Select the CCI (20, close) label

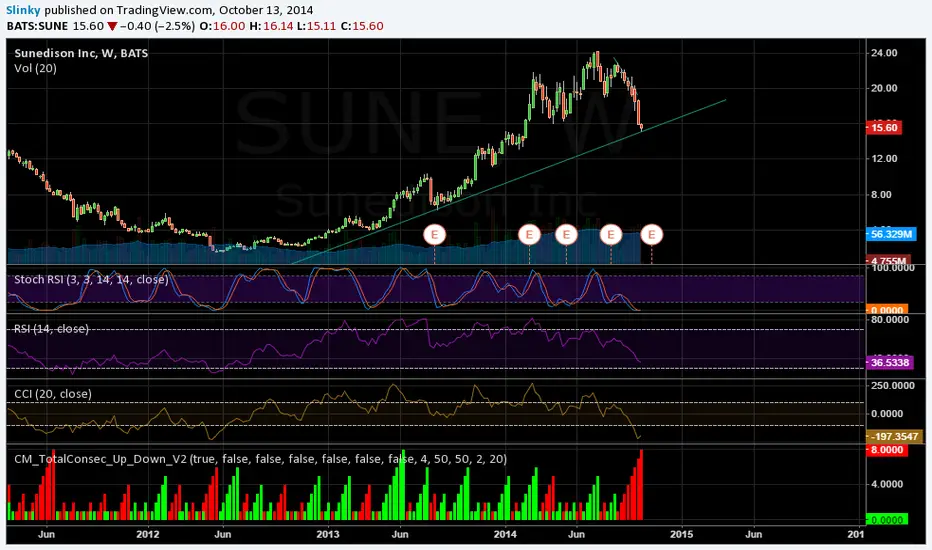(x=53, y=394)
